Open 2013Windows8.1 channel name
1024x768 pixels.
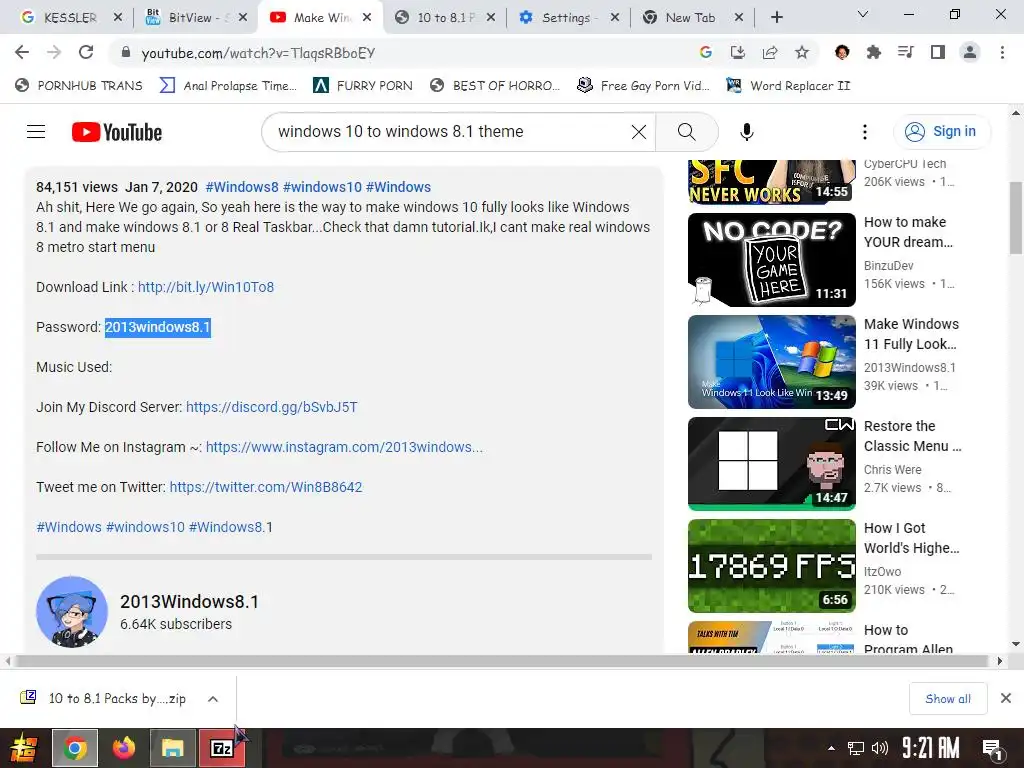[189, 602]
